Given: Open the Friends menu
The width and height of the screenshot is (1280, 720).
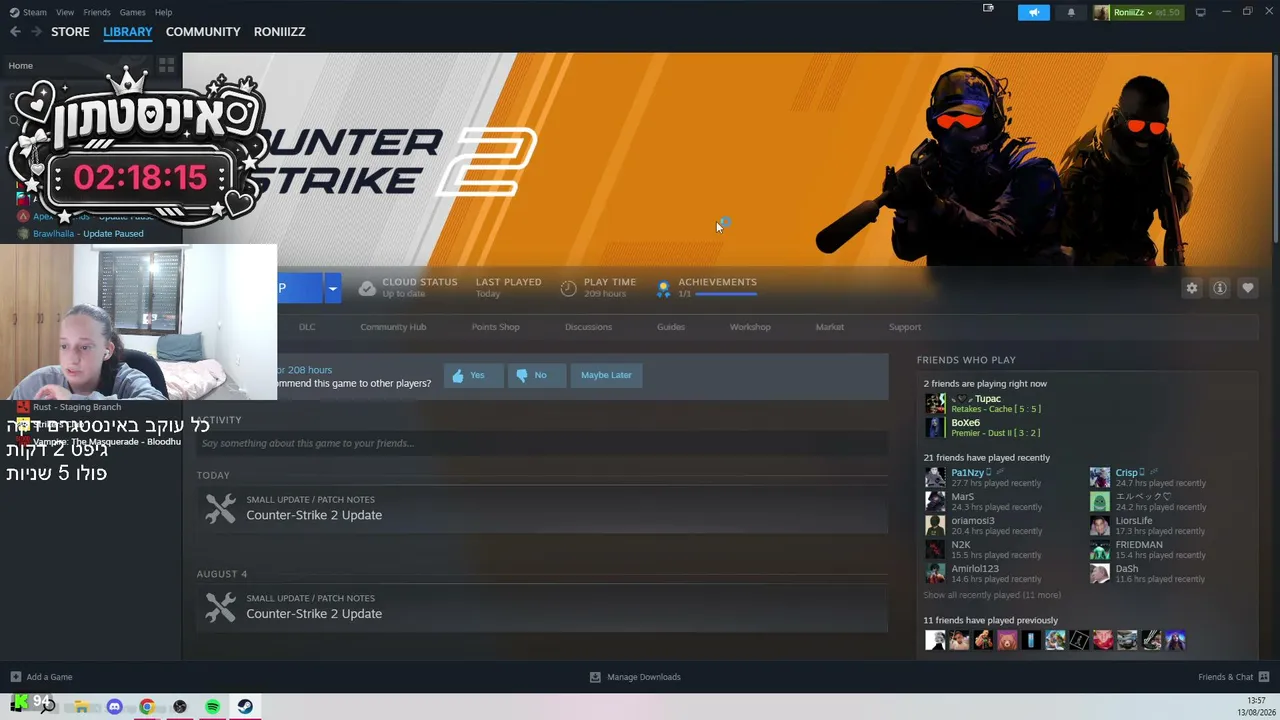Looking at the screenshot, I should click(97, 12).
